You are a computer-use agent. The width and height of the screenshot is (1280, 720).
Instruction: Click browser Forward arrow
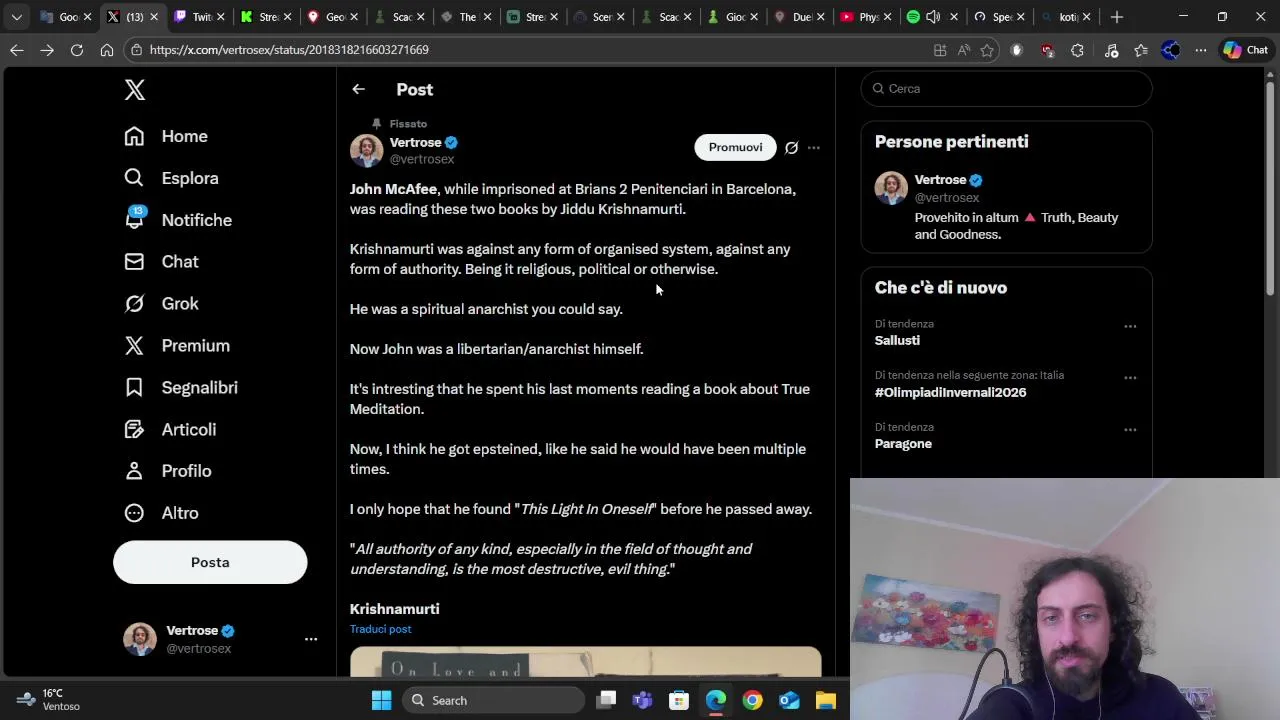pos(47,50)
